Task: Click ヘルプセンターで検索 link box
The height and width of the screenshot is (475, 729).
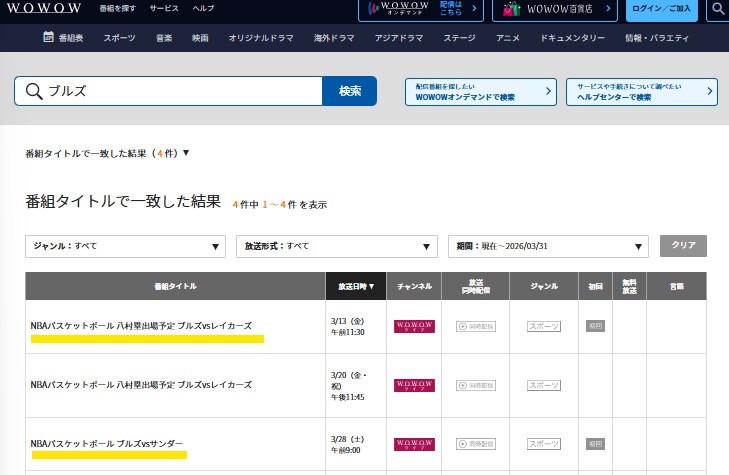Action: click(x=642, y=92)
